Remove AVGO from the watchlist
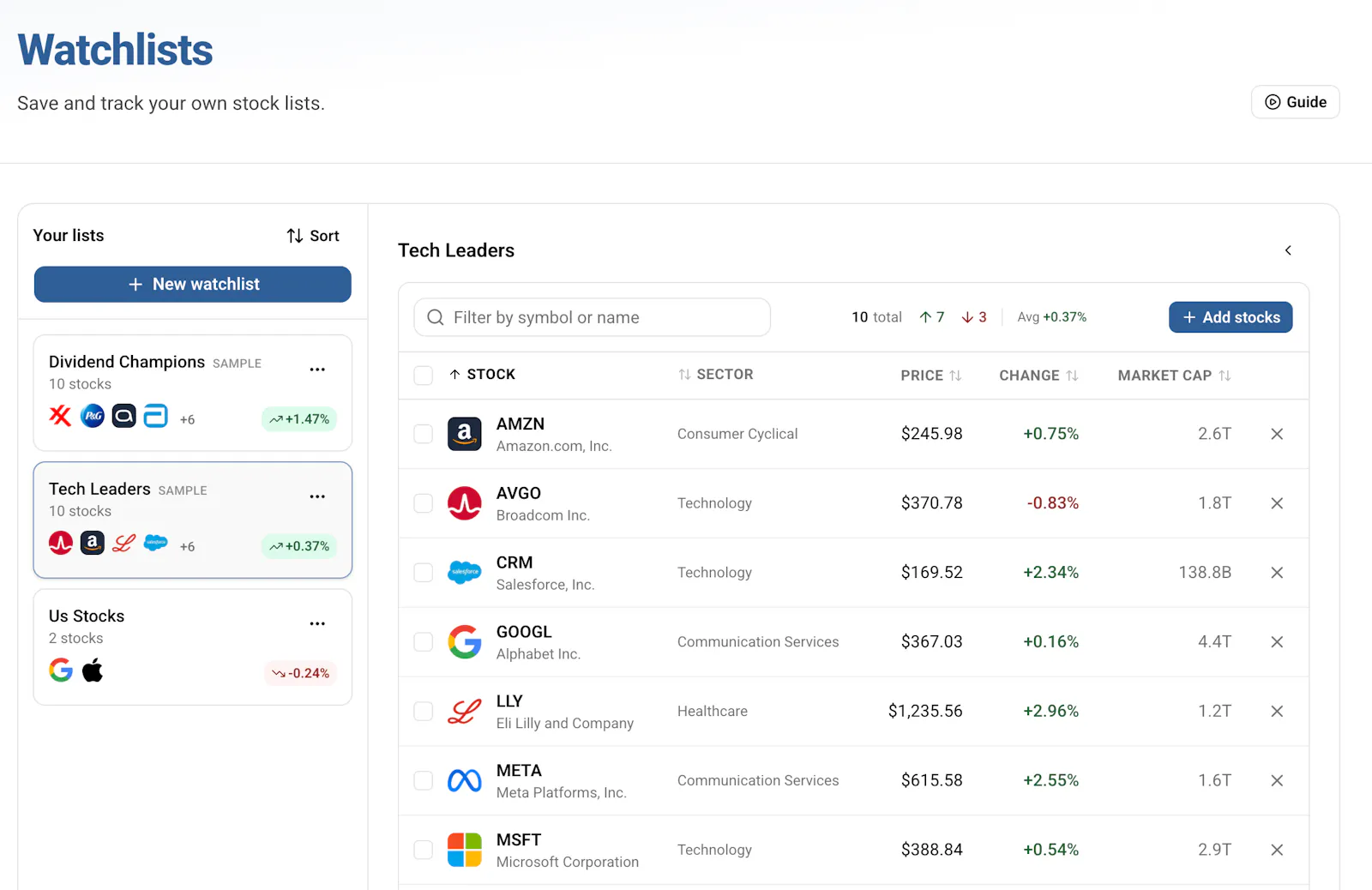 [1277, 503]
